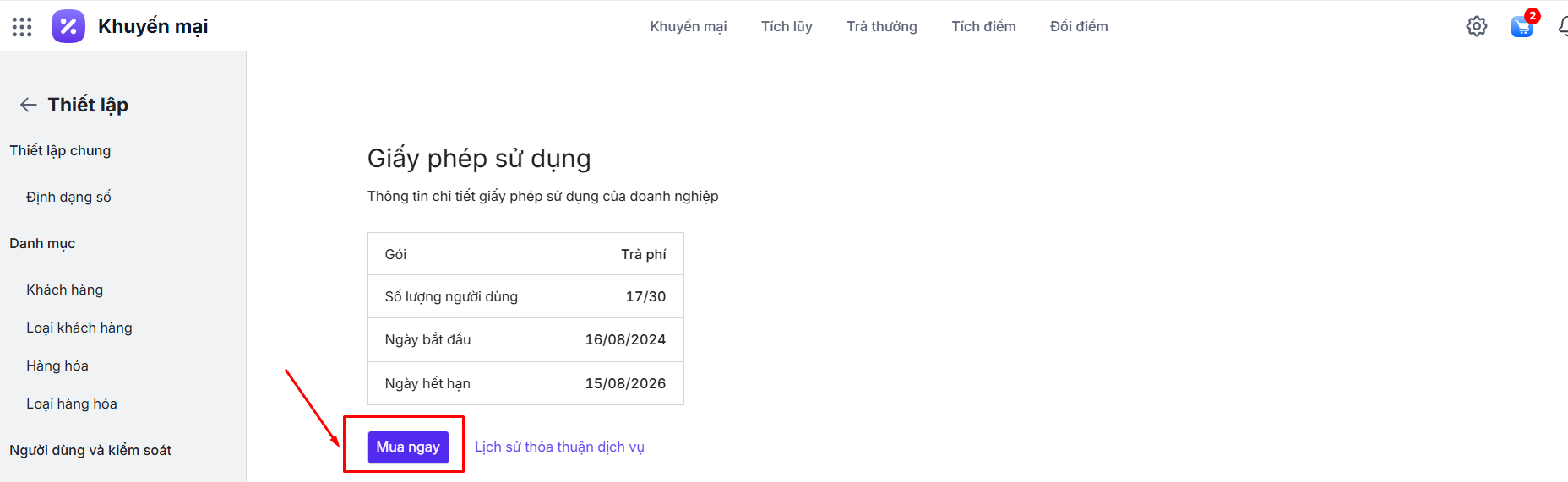This screenshot has height=482, width=1568.
Task: Click the back arrow beside Thiết lập
Action: (x=29, y=105)
